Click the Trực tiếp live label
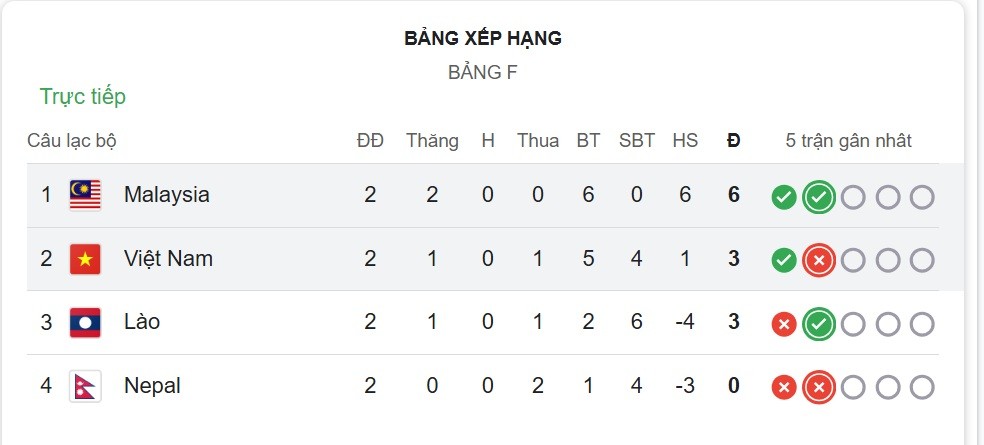This screenshot has width=984, height=445. coord(83,97)
